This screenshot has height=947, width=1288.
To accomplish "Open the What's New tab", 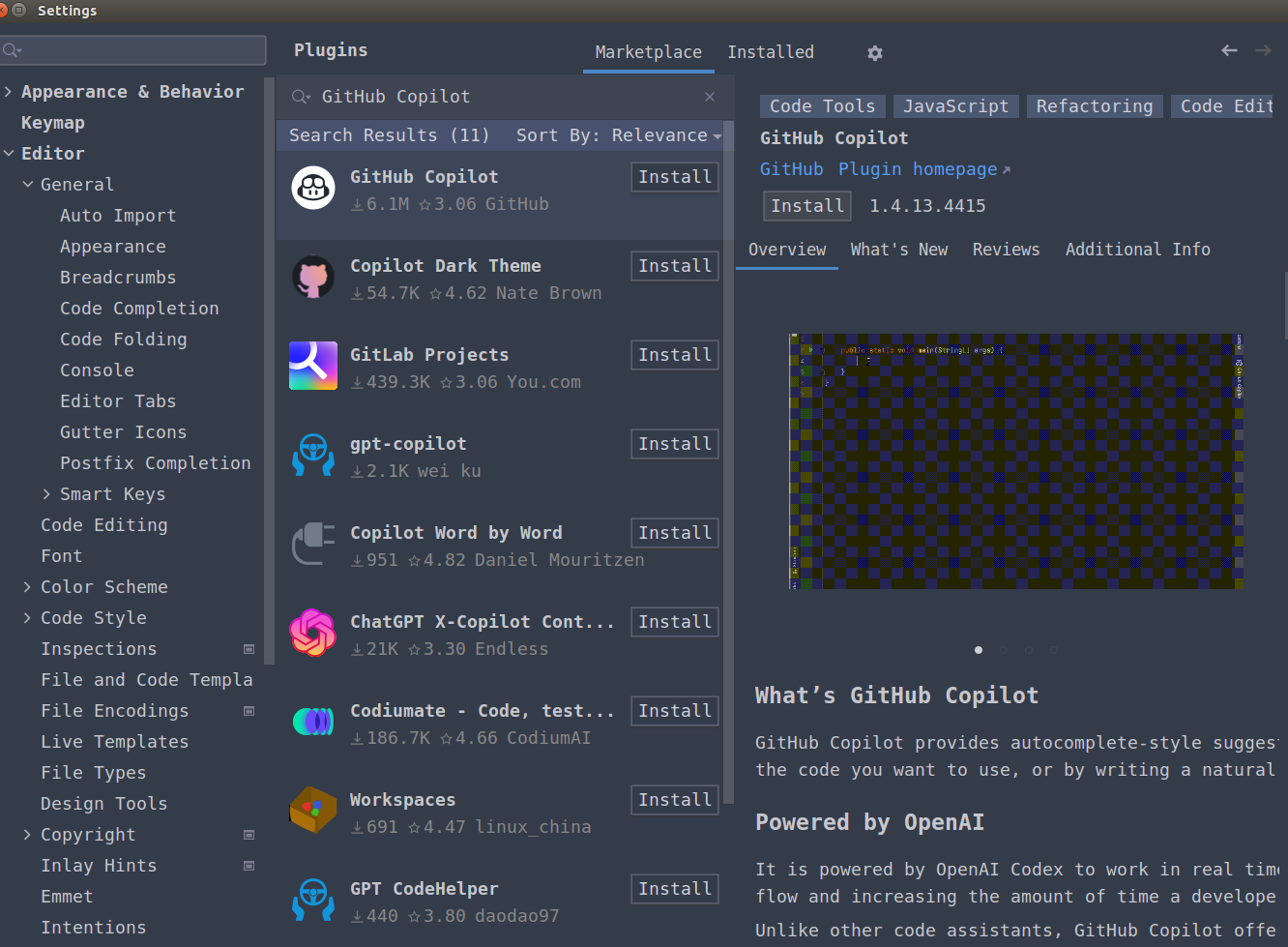I will [x=899, y=250].
